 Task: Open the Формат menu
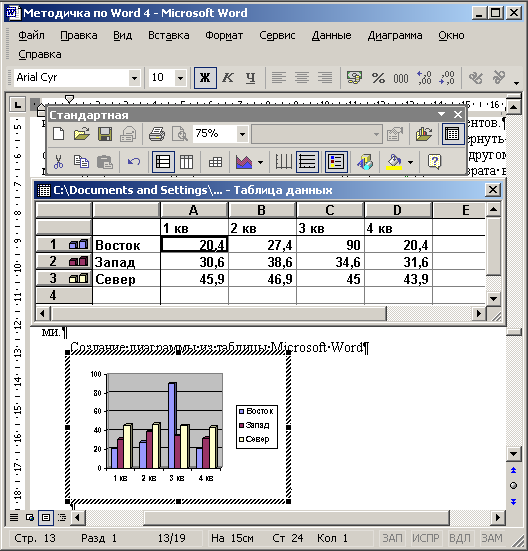pos(224,35)
